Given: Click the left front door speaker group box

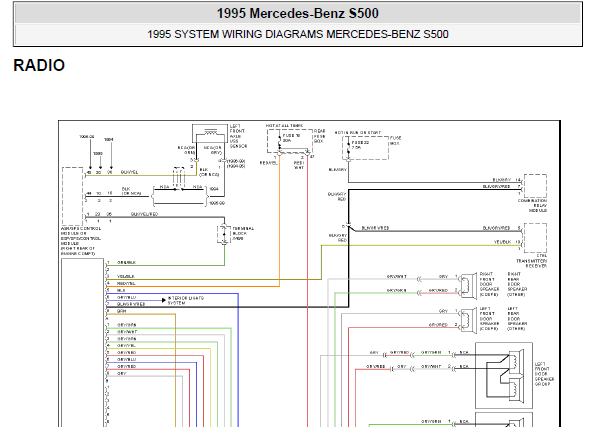Looking at the screenshot, I should click(x=504, y=375).
